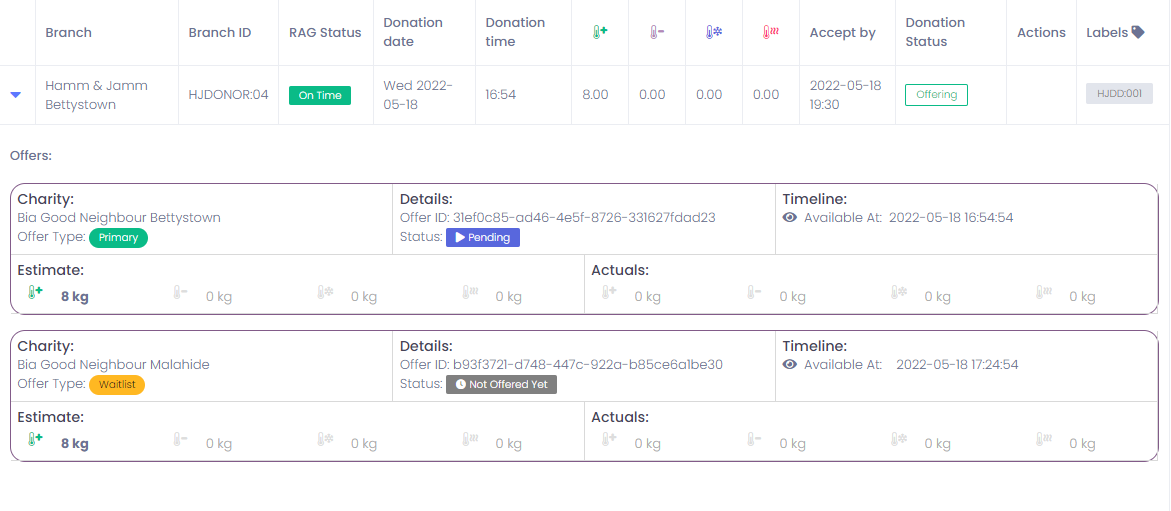Viewport: 1171px width, 511px height.
Task: Click the tag icon beside Labels
Action: point(1137,32)
